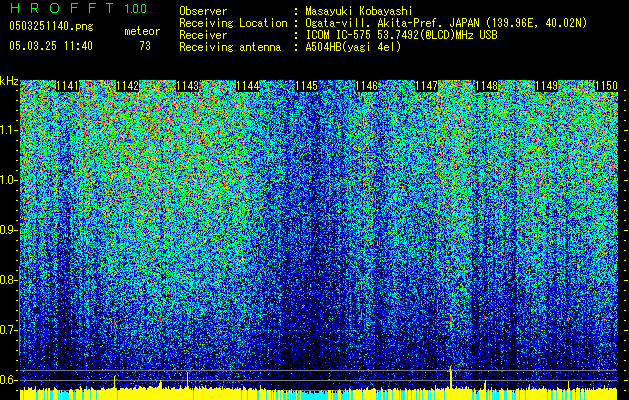Select the file name 0503251140.png
629x400 pixels.
(51, 26)
